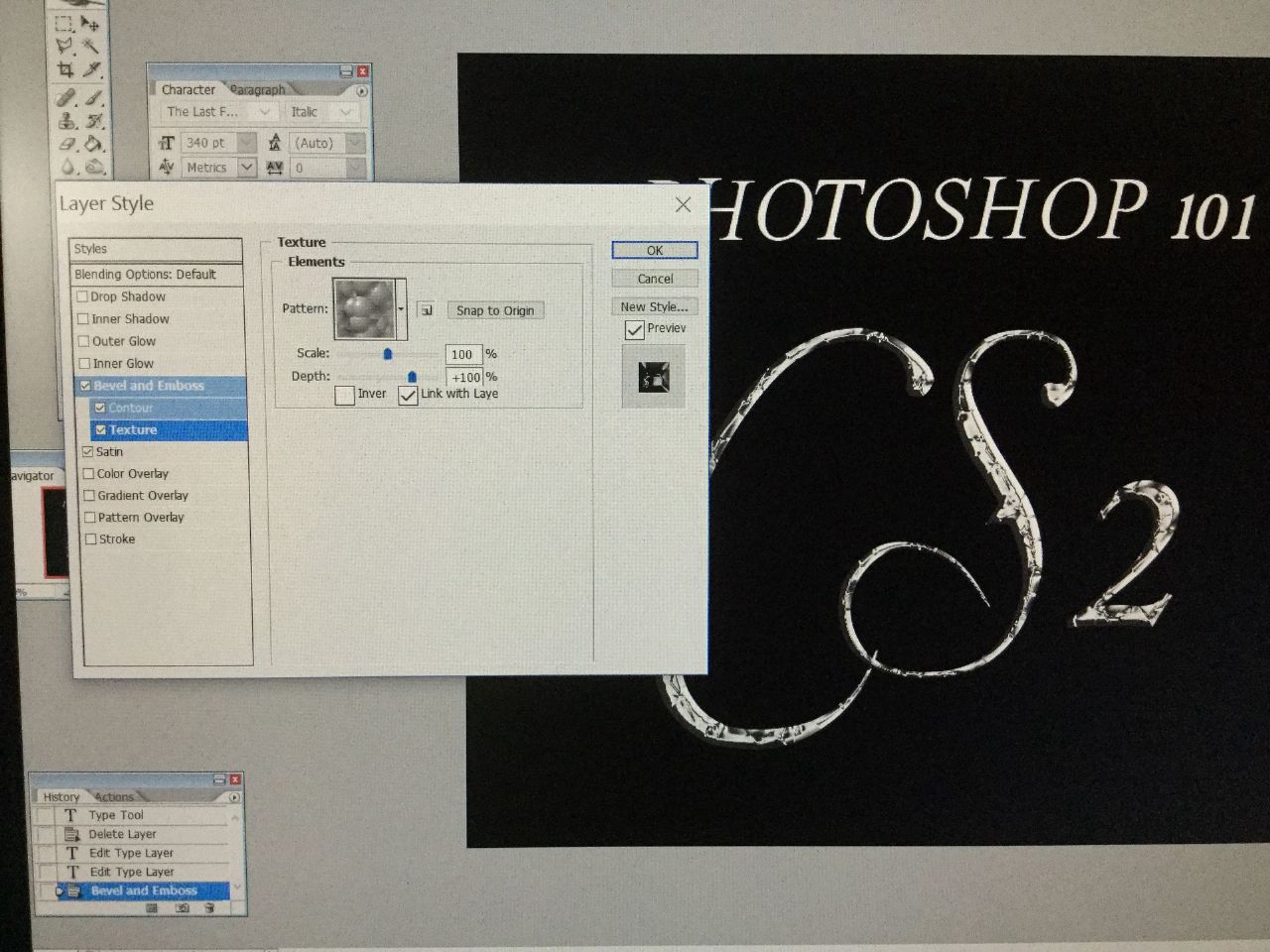The width and height of the screenshot is (1270, 952).
Task: Select the Sponge tool beside Blur
Action: click(95, 168)
